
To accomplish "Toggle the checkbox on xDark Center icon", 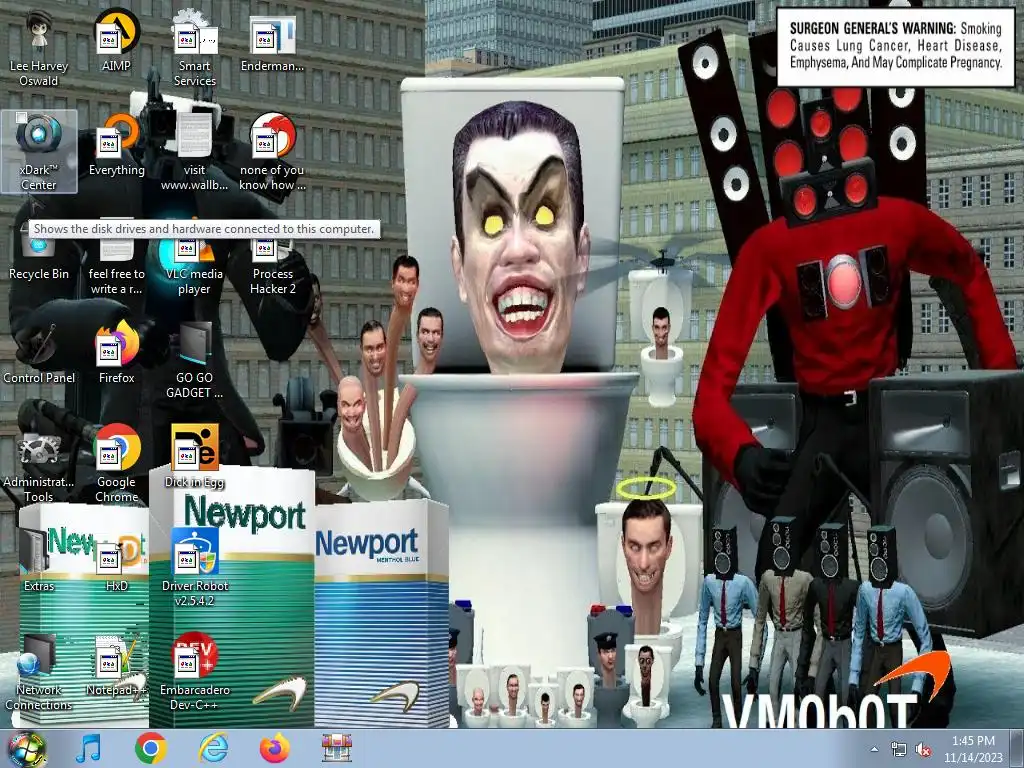I will coord(22,118).
